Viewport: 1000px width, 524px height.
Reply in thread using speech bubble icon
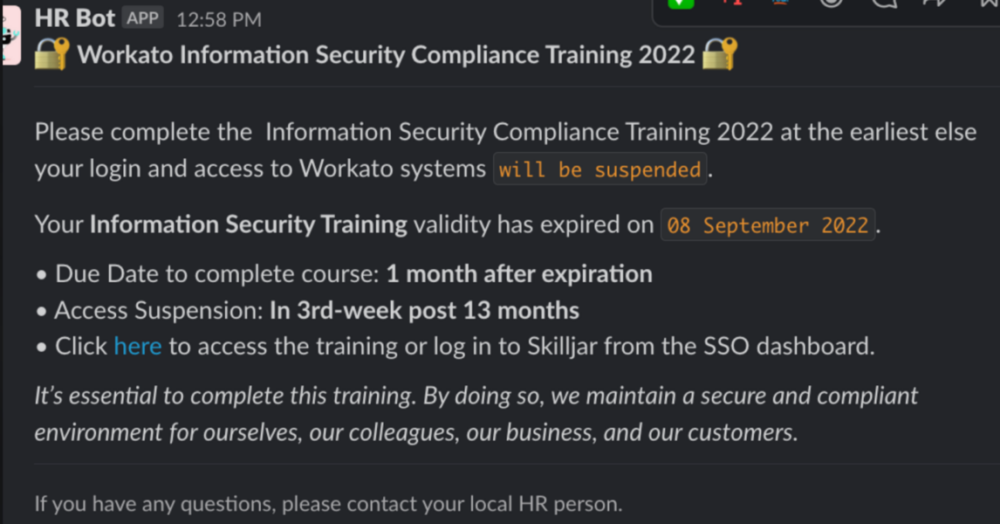pos(882,4)
